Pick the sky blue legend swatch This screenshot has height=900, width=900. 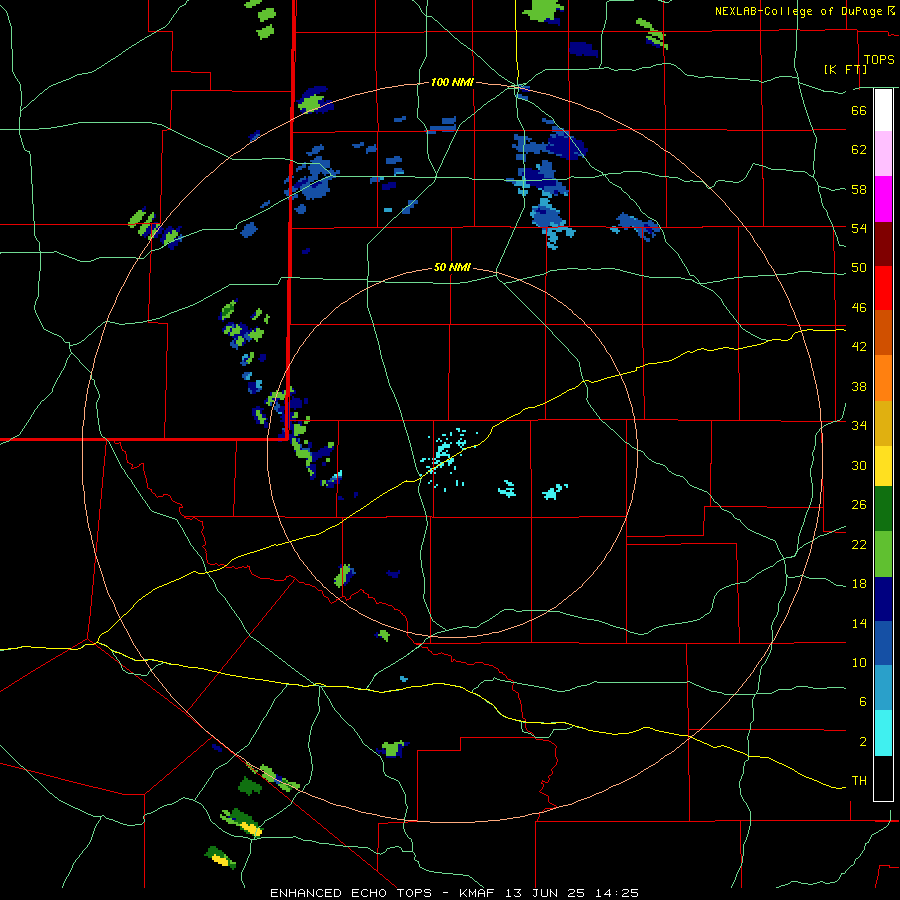(x=883, y=688)
